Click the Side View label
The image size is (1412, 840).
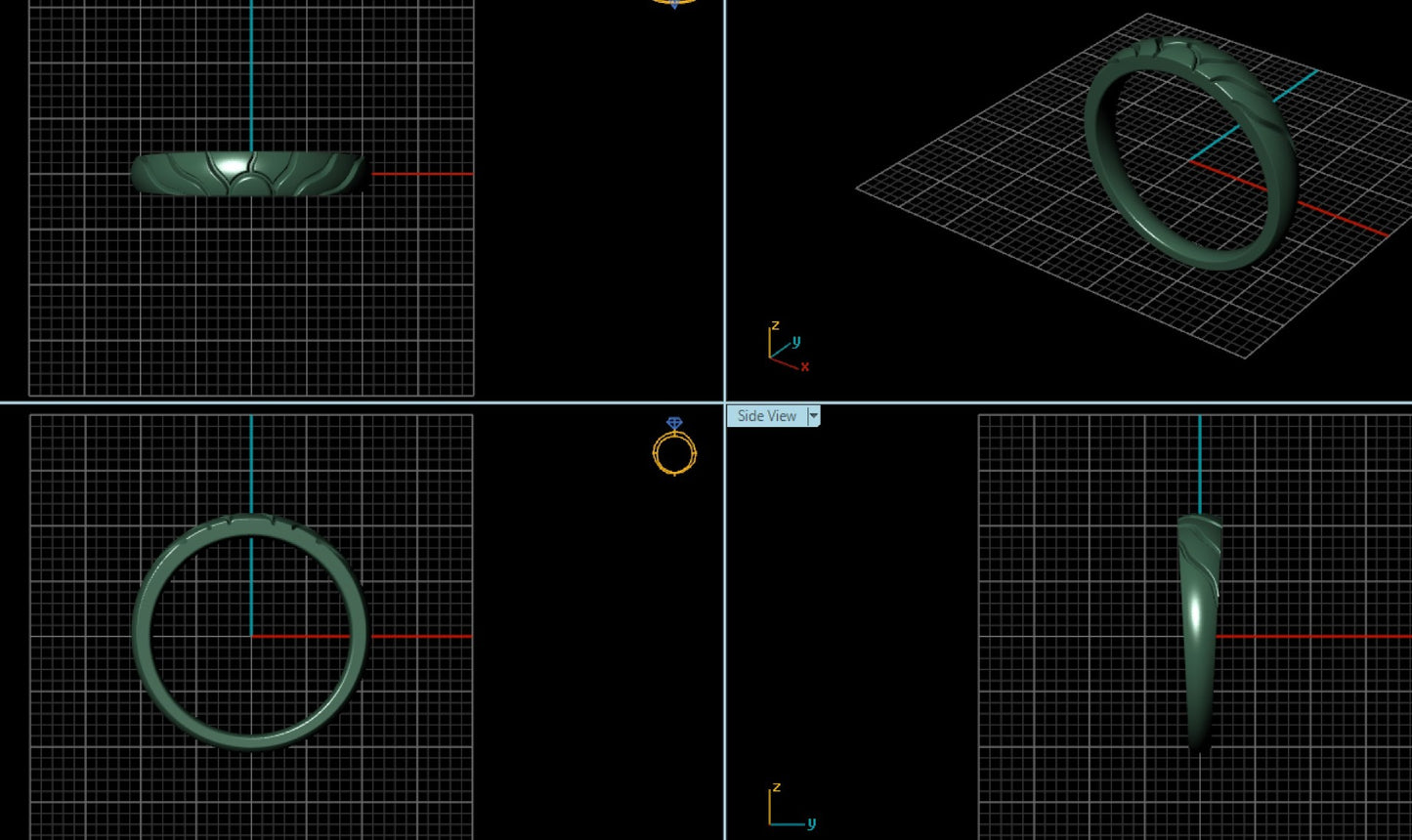[766, 416]
